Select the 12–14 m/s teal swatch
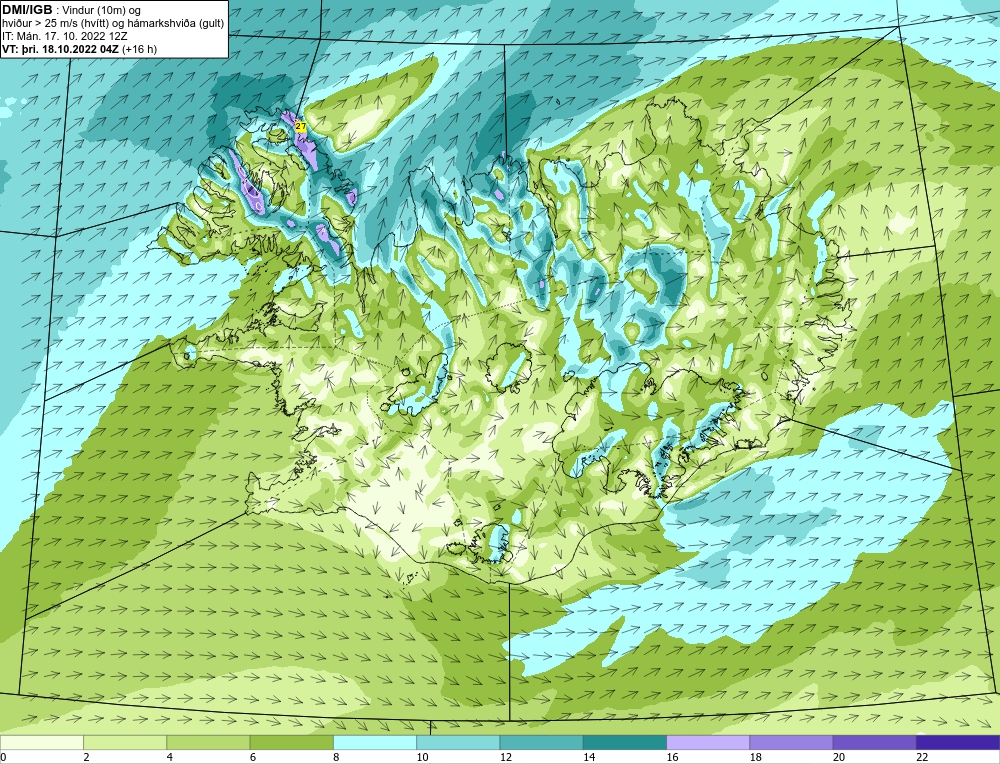The image size is (1000, 764). (541, 742)
